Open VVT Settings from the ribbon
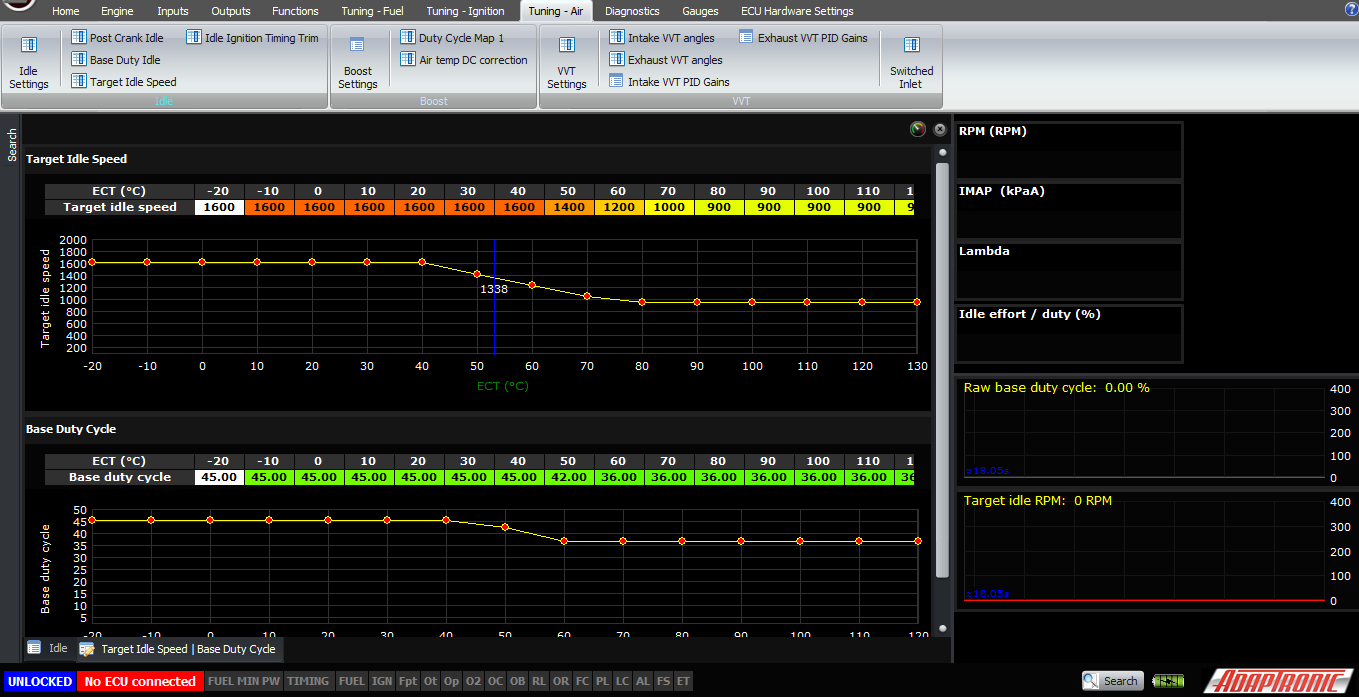 (x=566, y=62)
